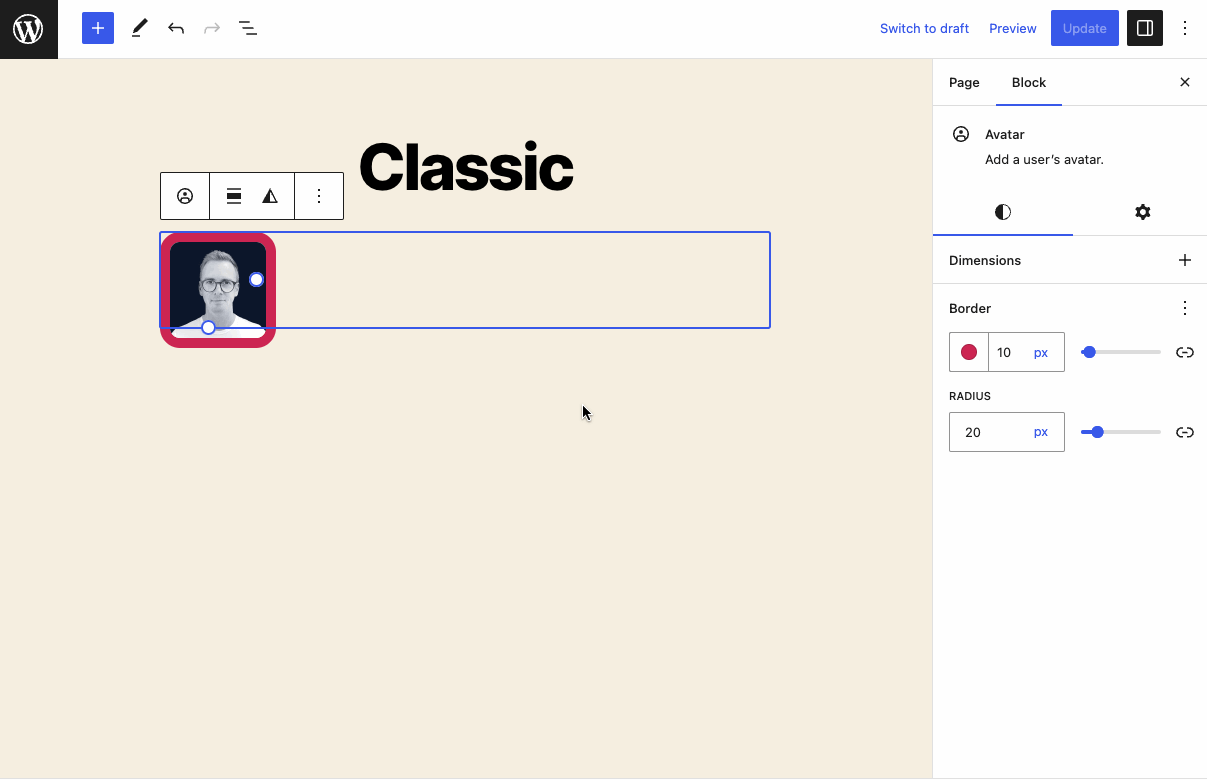The height and width of the screenshot is (780, 1207).
Task: Unlink the border width sides
Action: pos(1185,352)
